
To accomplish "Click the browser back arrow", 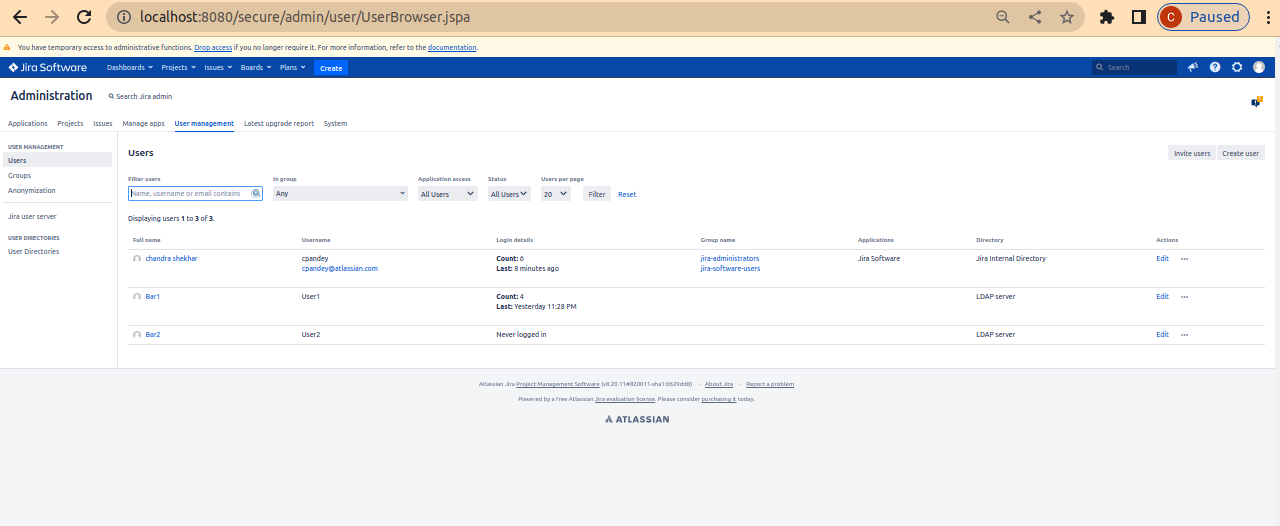I will pos(19,17).
